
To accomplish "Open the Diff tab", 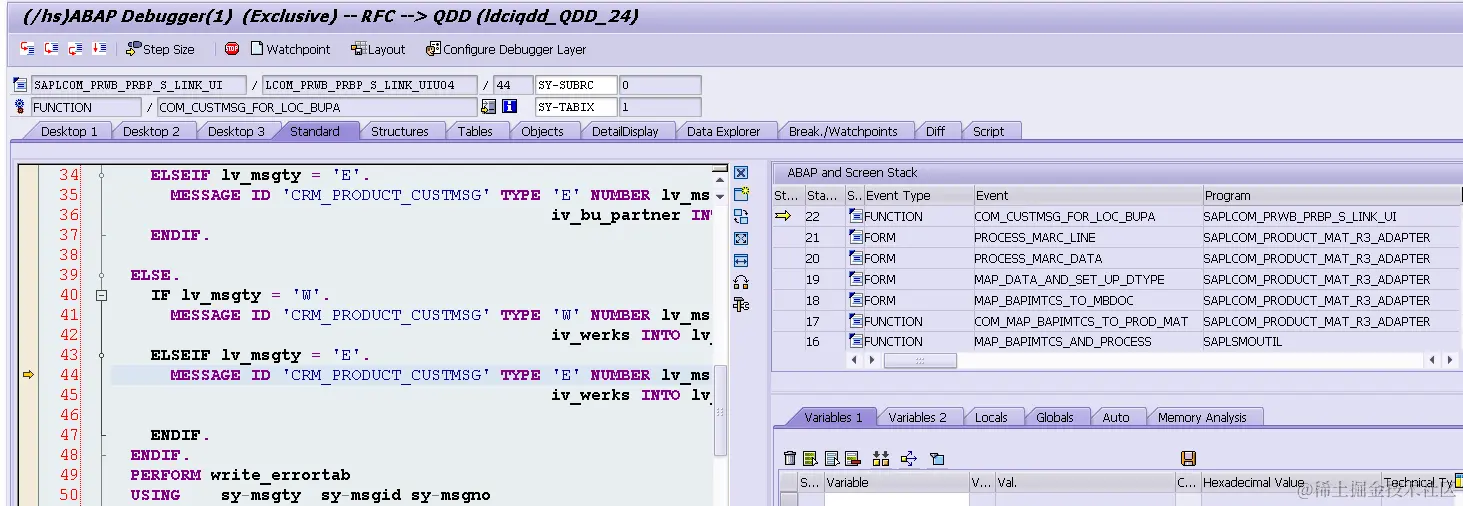I will [935, 131].
